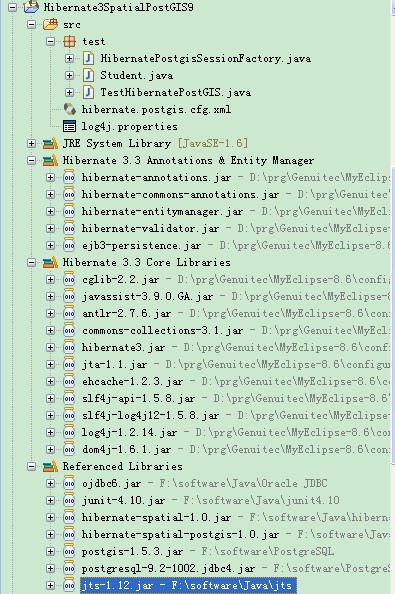Click the ojdbc6.jar jar icon
395x594 pixels.
pos(69,483)
